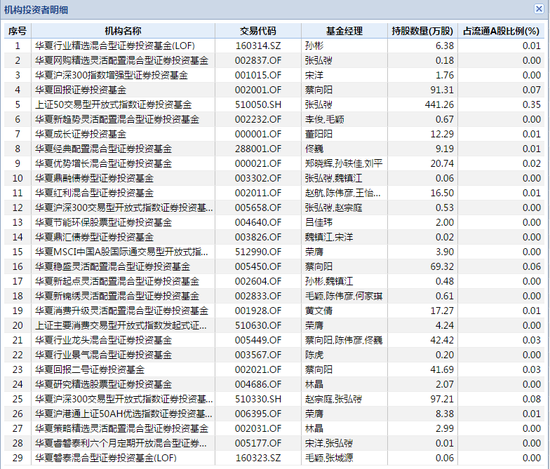Select 华夏新锦绣灵活配置混合型证券投资基金
The image size is (550, 469).
point(274,296)
